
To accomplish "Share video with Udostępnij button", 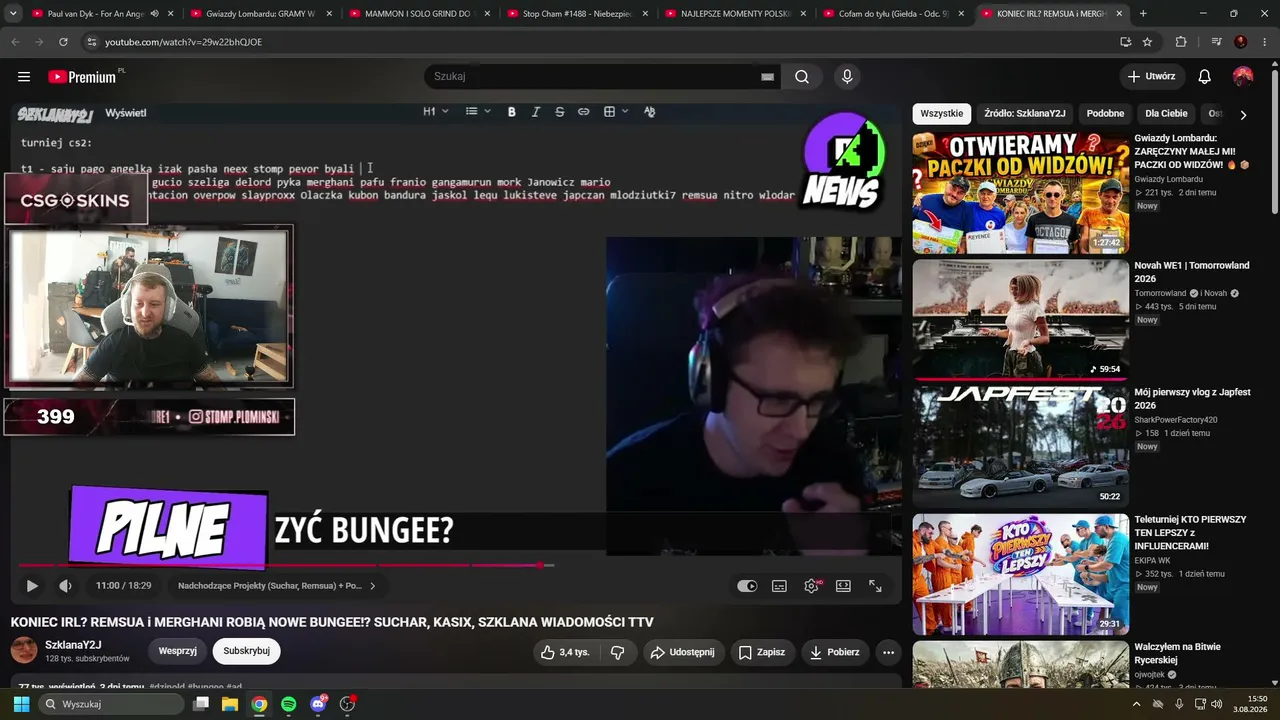I will coord(683,652).
